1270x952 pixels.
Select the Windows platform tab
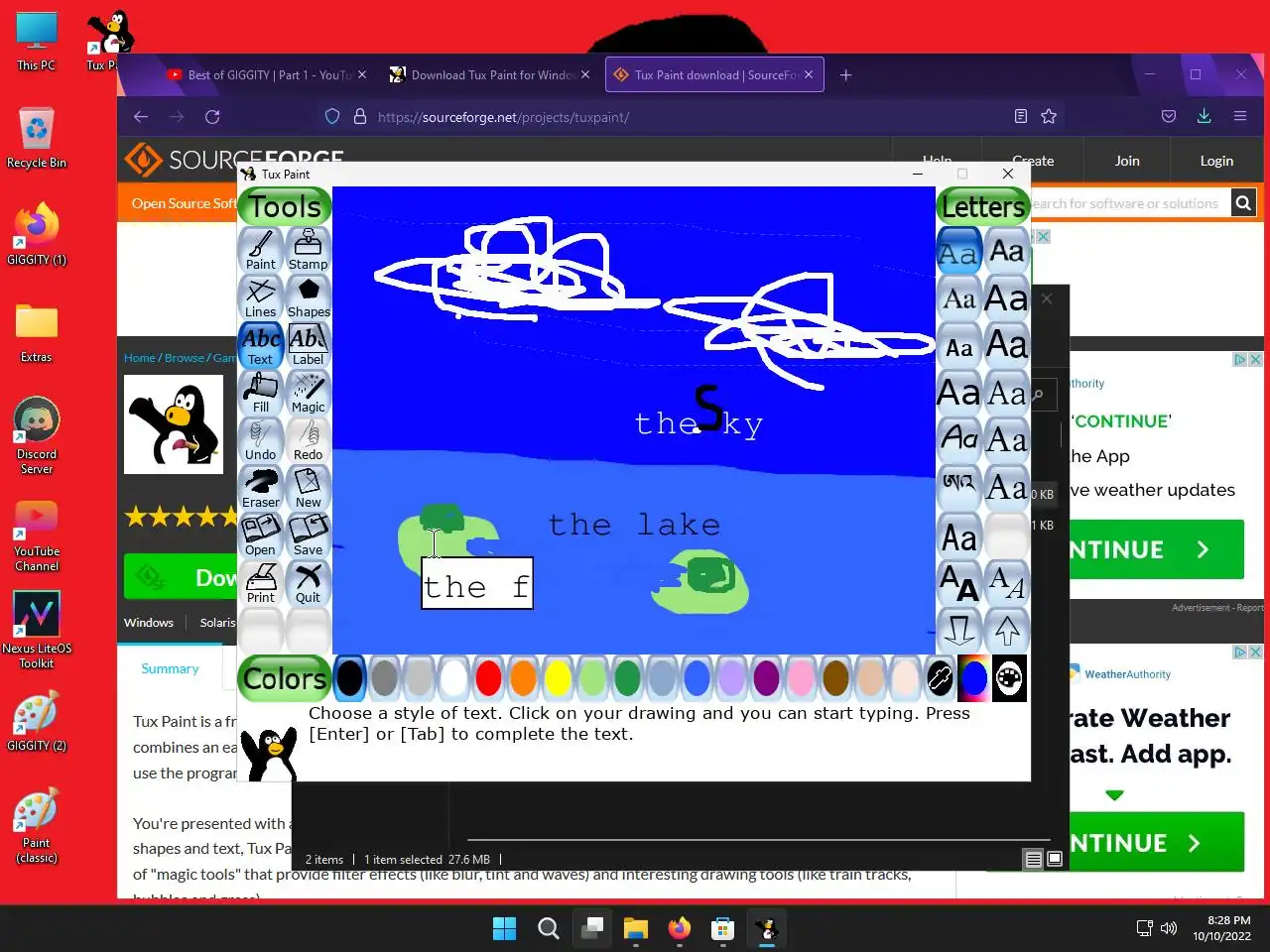point(149,623)
